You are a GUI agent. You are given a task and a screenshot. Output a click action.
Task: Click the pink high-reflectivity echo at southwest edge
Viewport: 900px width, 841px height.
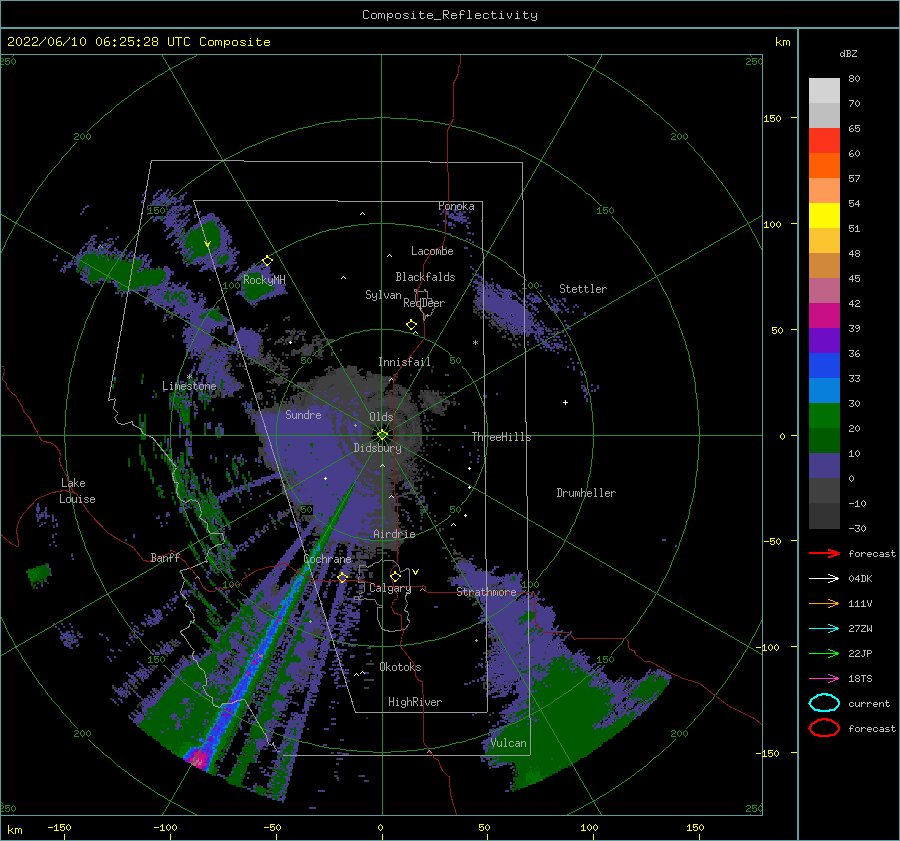tap(198, 758)
